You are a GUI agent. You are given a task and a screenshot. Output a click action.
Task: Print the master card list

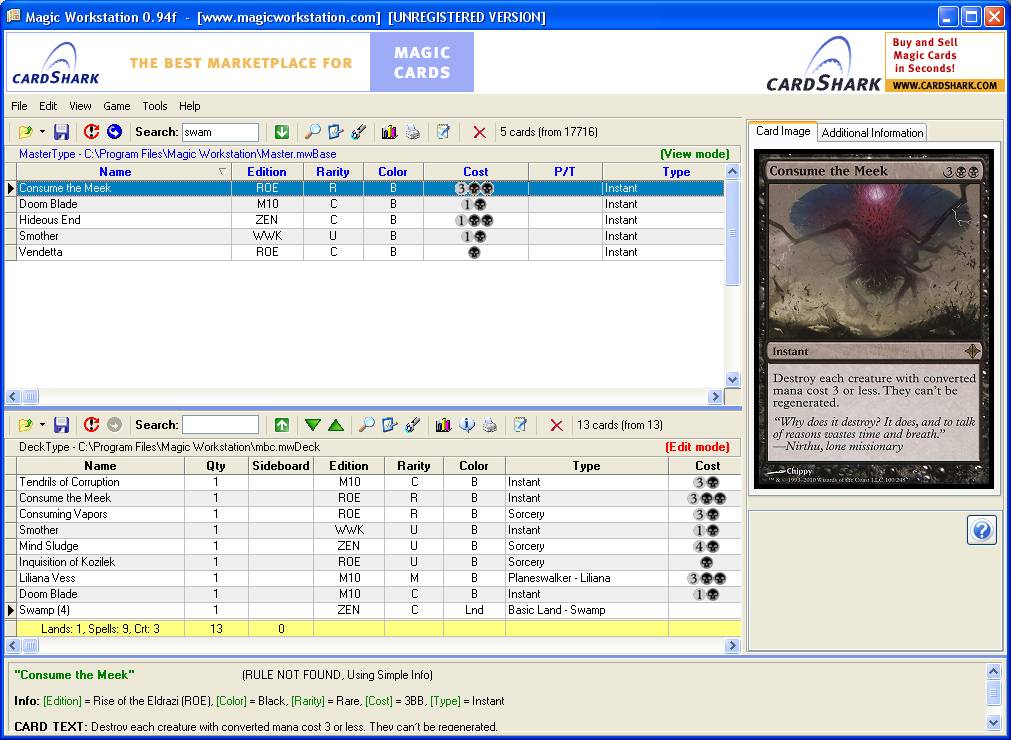click(x=413, y=132)
